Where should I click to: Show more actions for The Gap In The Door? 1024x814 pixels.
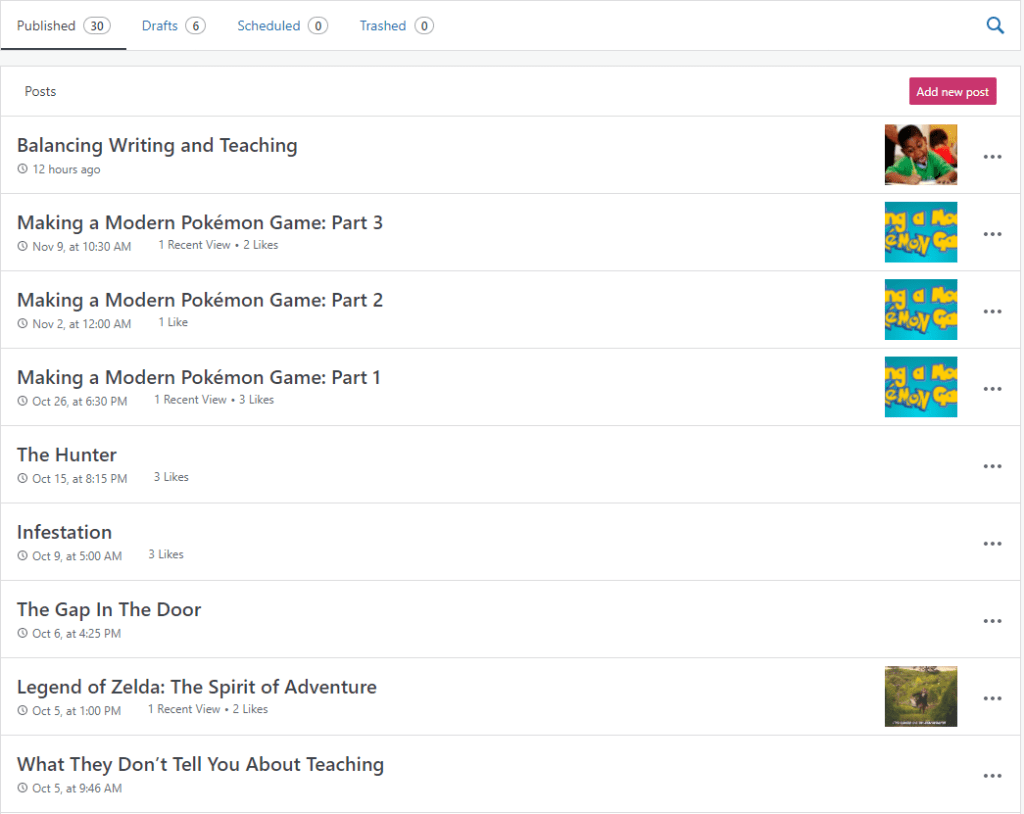(992, 621)
